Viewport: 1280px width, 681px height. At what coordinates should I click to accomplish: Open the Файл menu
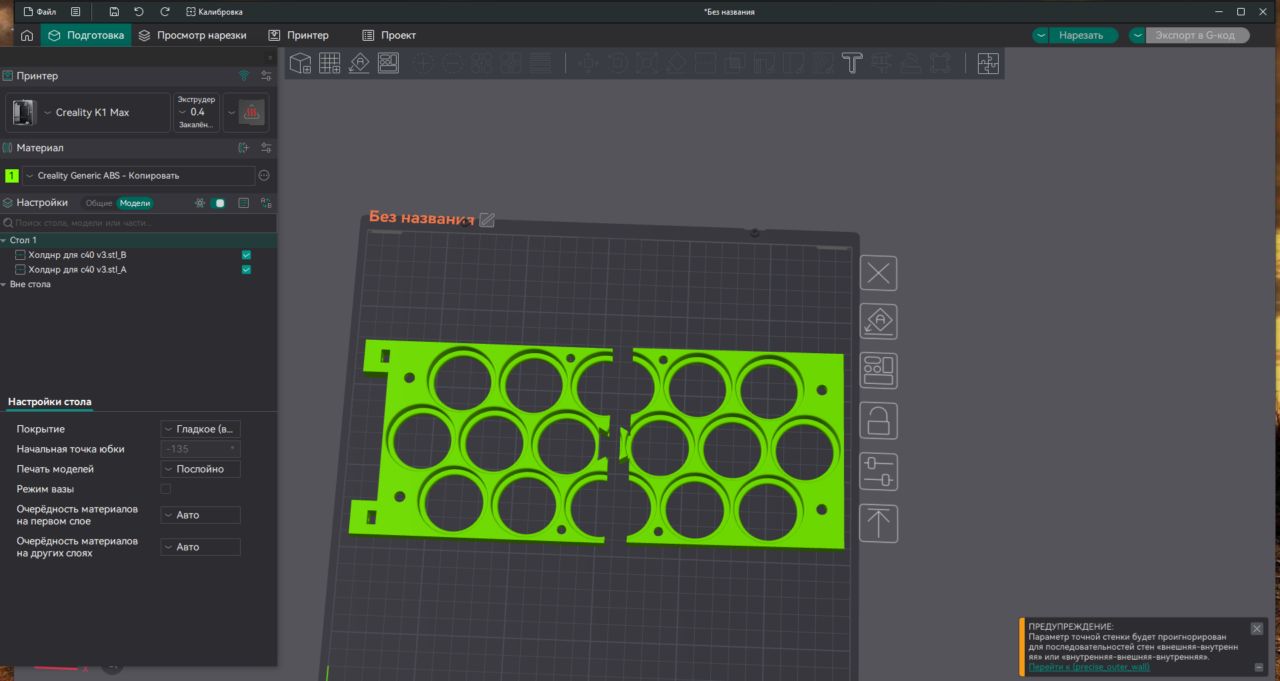[x=39, y=12]
